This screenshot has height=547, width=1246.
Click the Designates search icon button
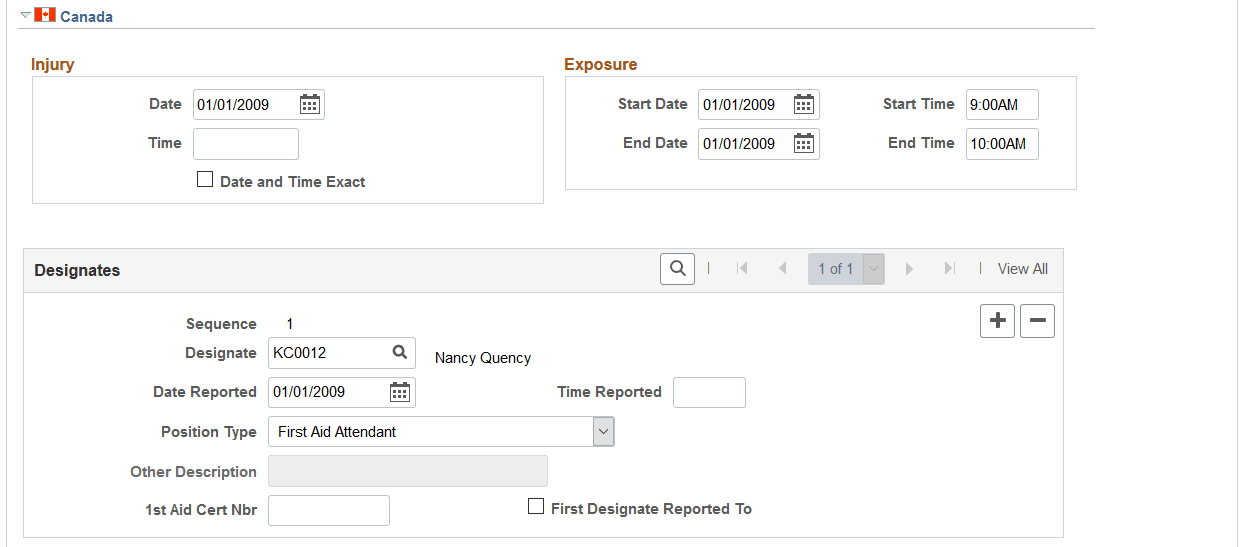click(x=677, y=268)
